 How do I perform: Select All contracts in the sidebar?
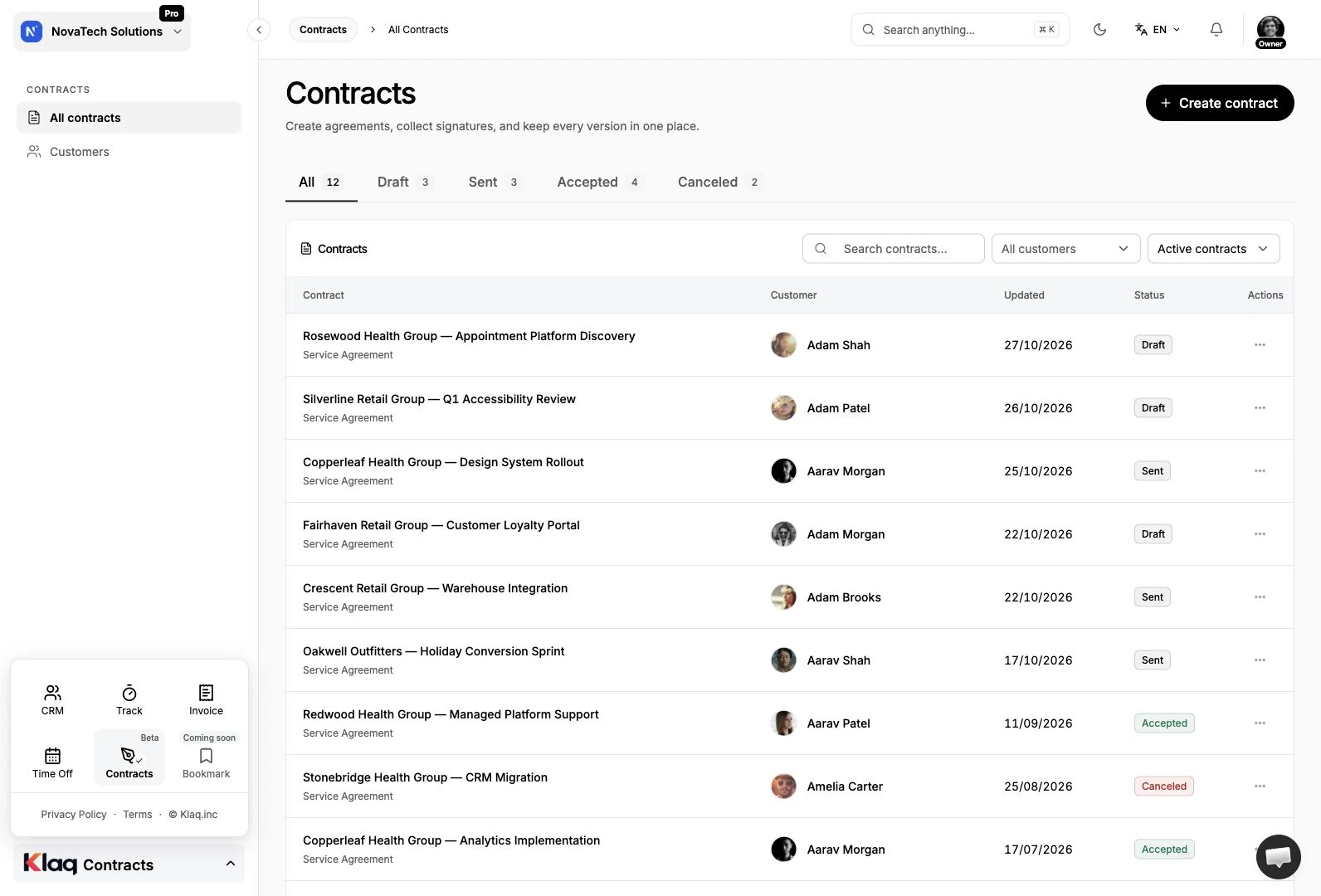(x=129, y=118)
